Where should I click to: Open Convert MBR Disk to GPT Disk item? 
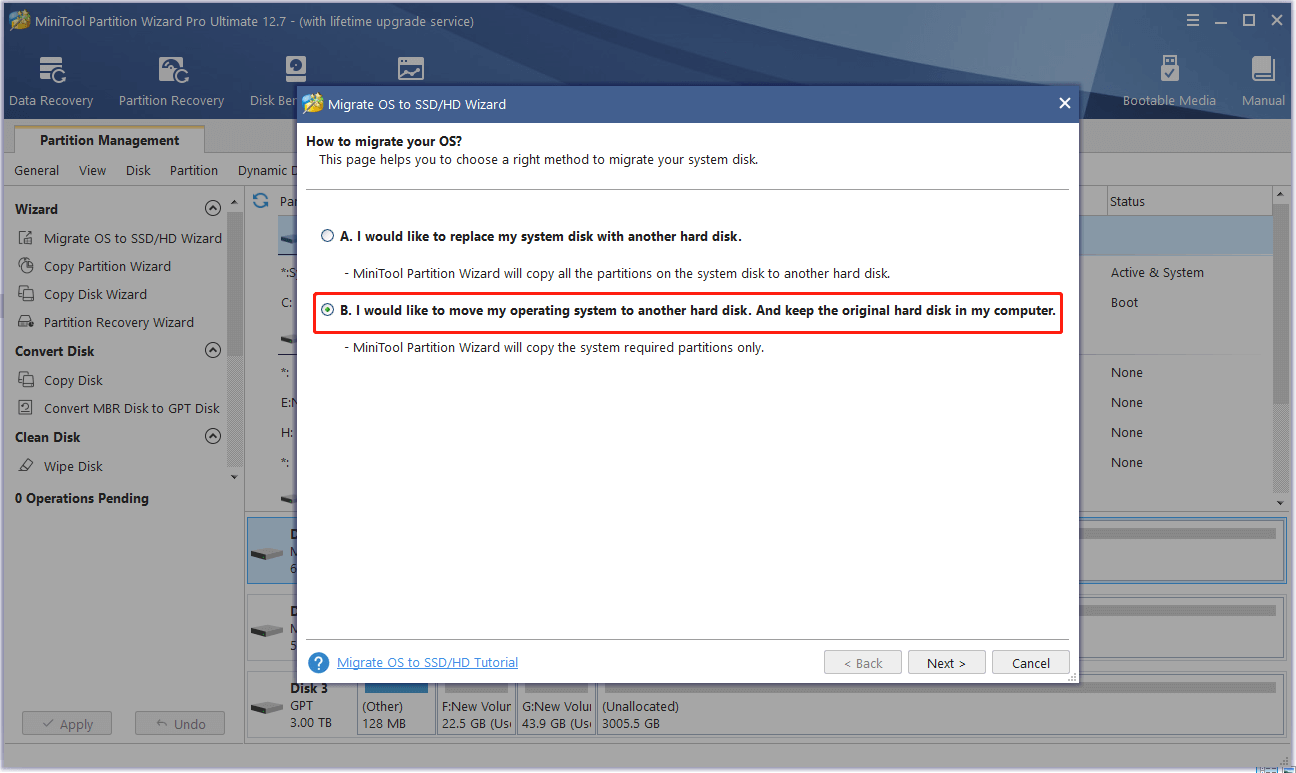pos(132,408)
